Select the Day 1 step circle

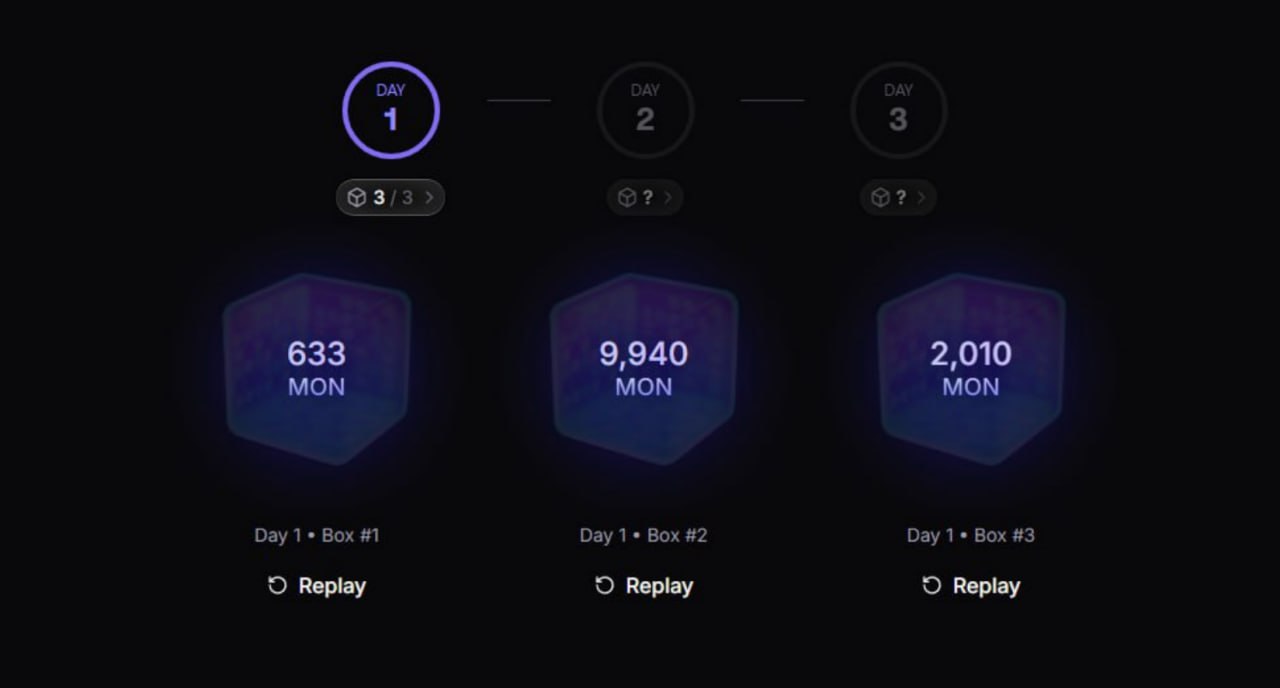pos(391,110)
